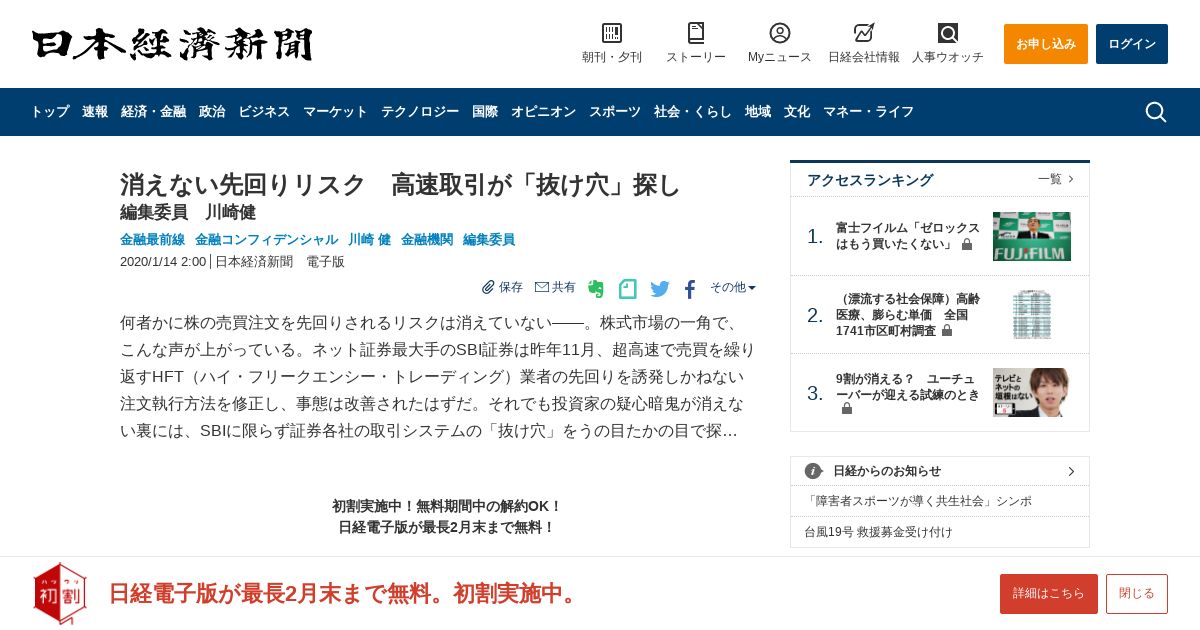Open 台風19号 救援募金受け付け notice
Viewport: 1200px width, 630px height.
(879, 532)
